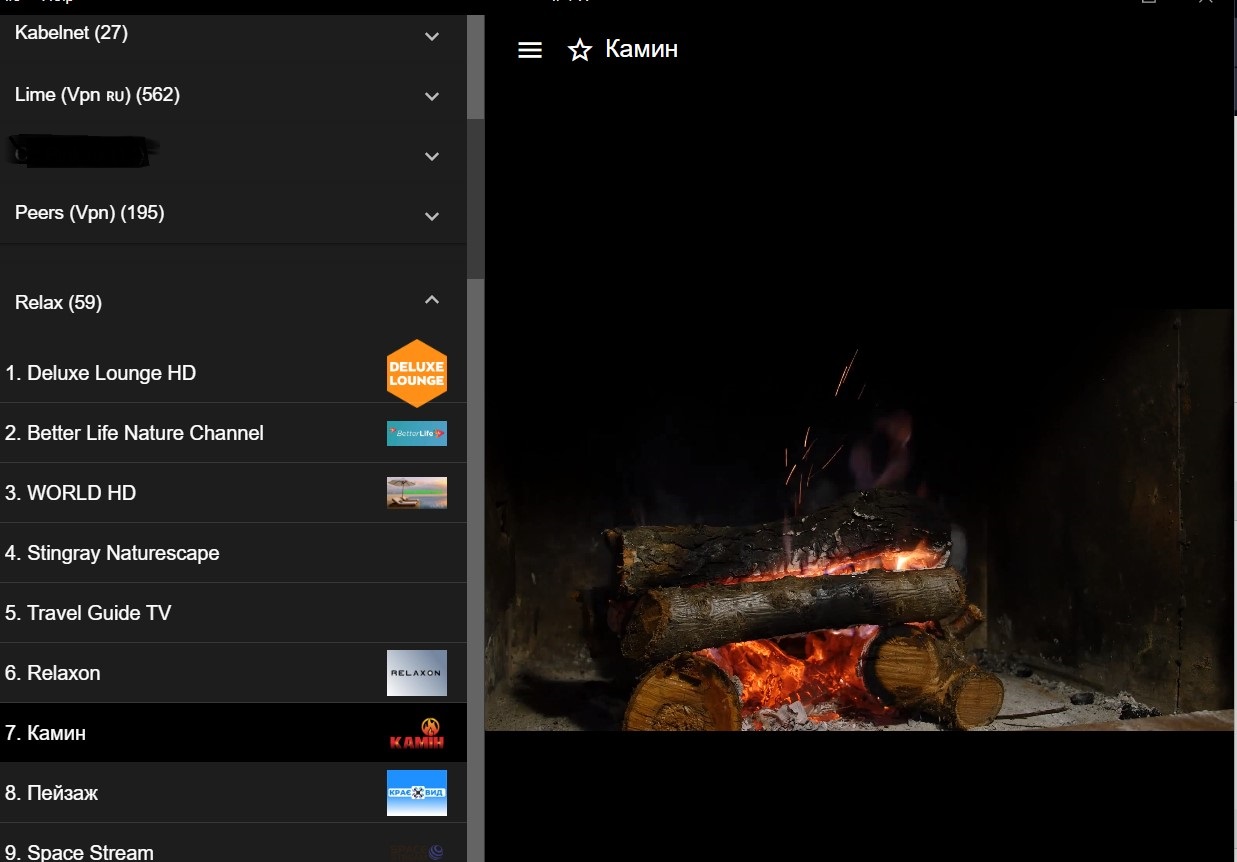This screenshot has height=862, width=1237.
Task: Click the Better Life channel logo
Action: pos(417,433)
